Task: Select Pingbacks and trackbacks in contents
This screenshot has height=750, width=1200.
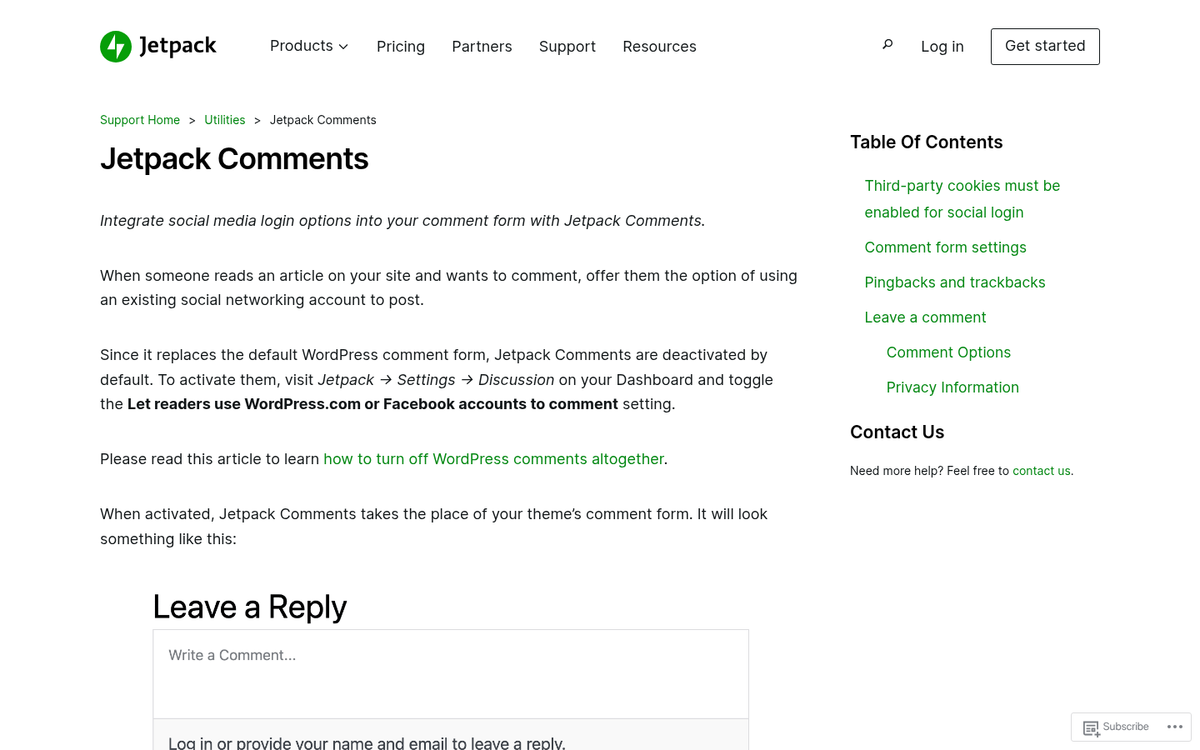Action: coord(954,282)
